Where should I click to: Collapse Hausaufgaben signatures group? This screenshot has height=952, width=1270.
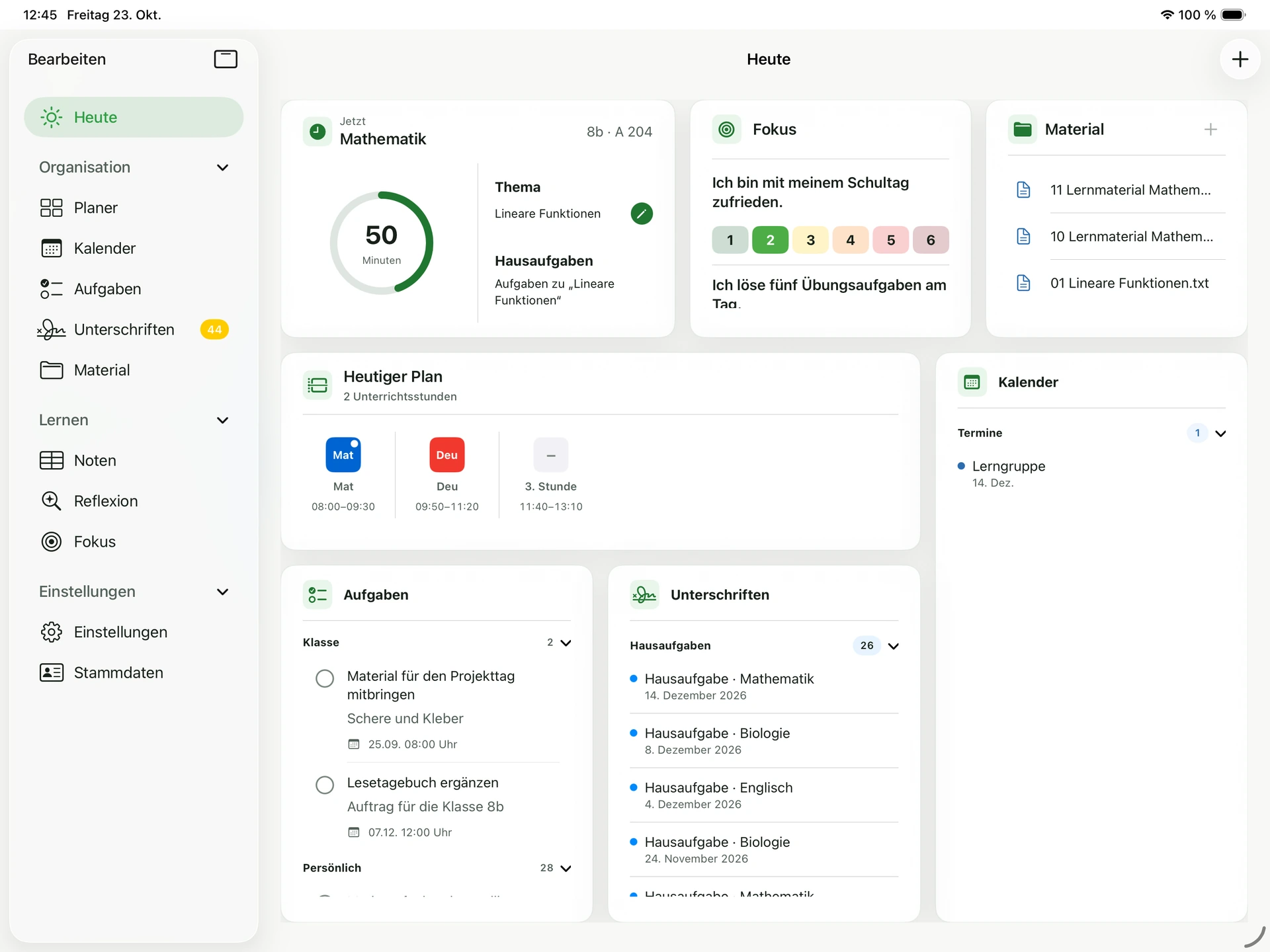tap(893, 646)
